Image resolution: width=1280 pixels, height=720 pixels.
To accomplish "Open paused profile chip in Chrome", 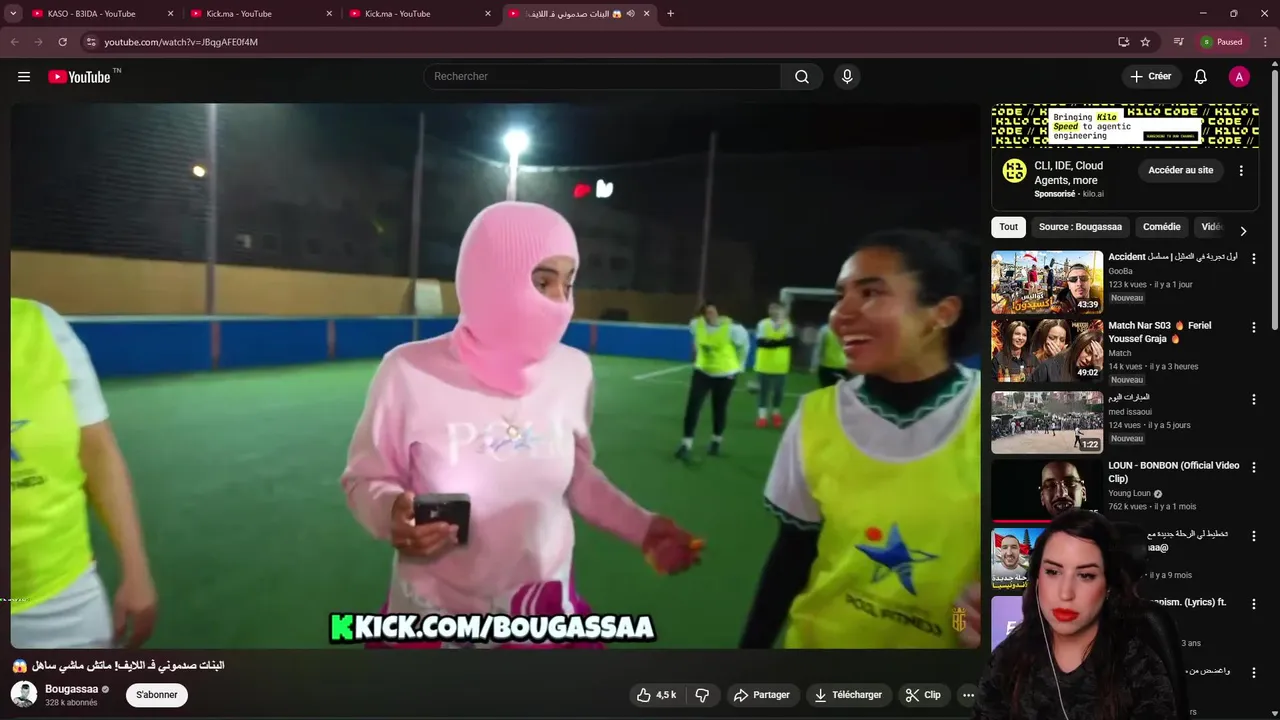I will pos(1223,42).
